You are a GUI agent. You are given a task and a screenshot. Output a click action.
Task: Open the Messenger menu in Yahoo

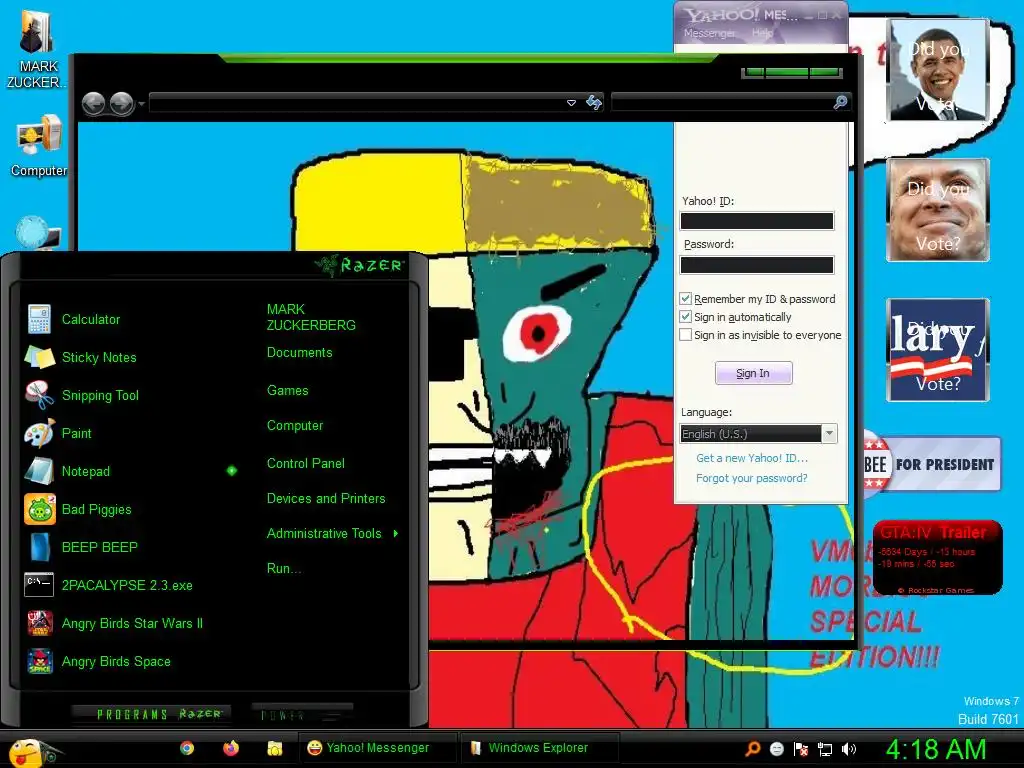[709, 33]
